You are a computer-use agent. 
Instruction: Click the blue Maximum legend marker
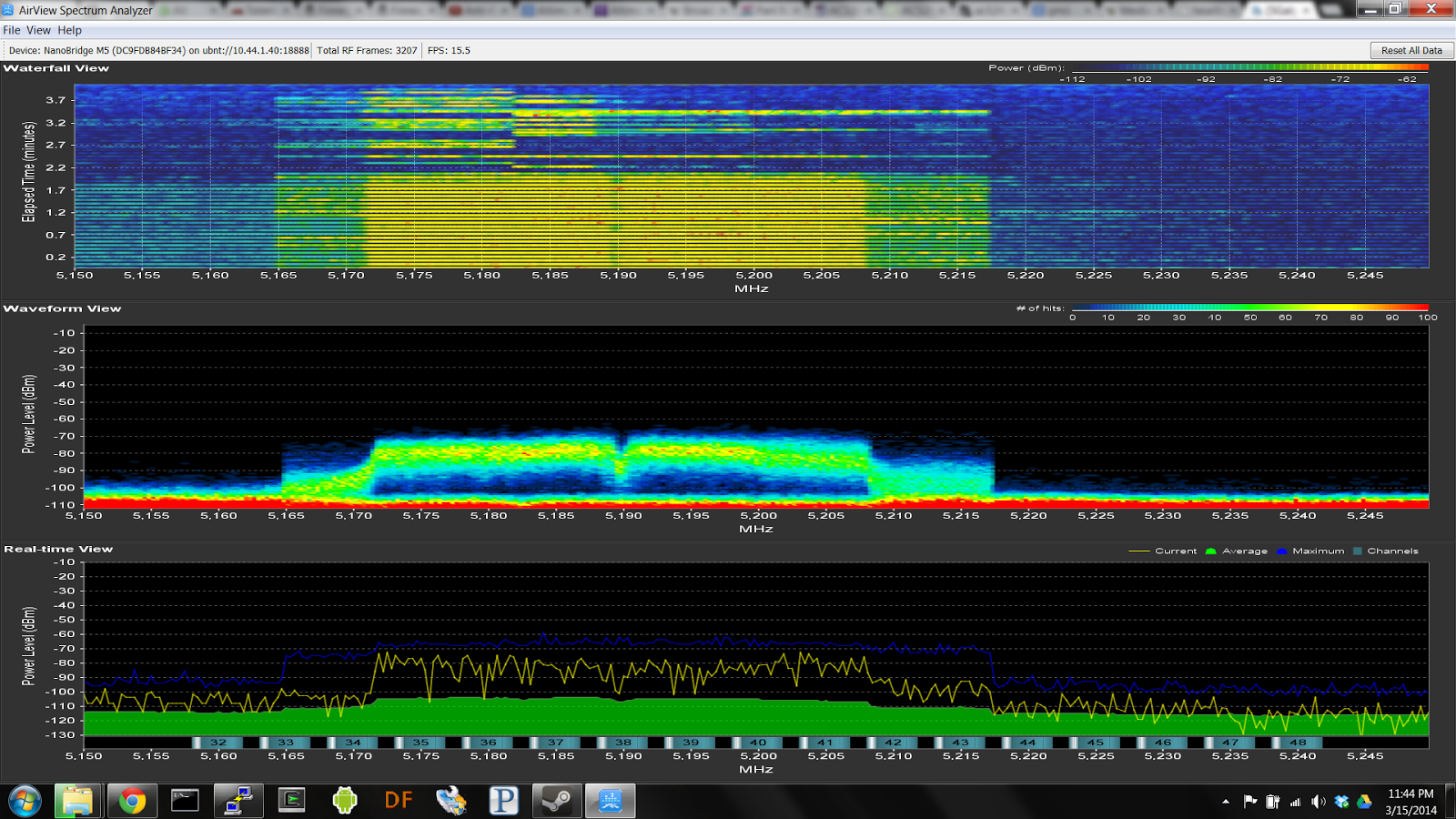pyautogui.click(x=1281, y=551)
